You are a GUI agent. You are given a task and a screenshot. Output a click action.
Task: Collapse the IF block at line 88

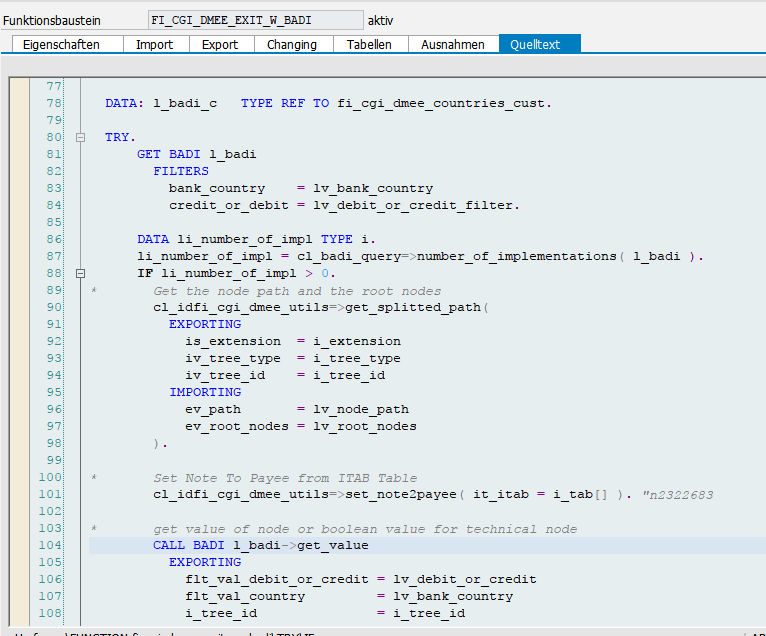point(81,273)
